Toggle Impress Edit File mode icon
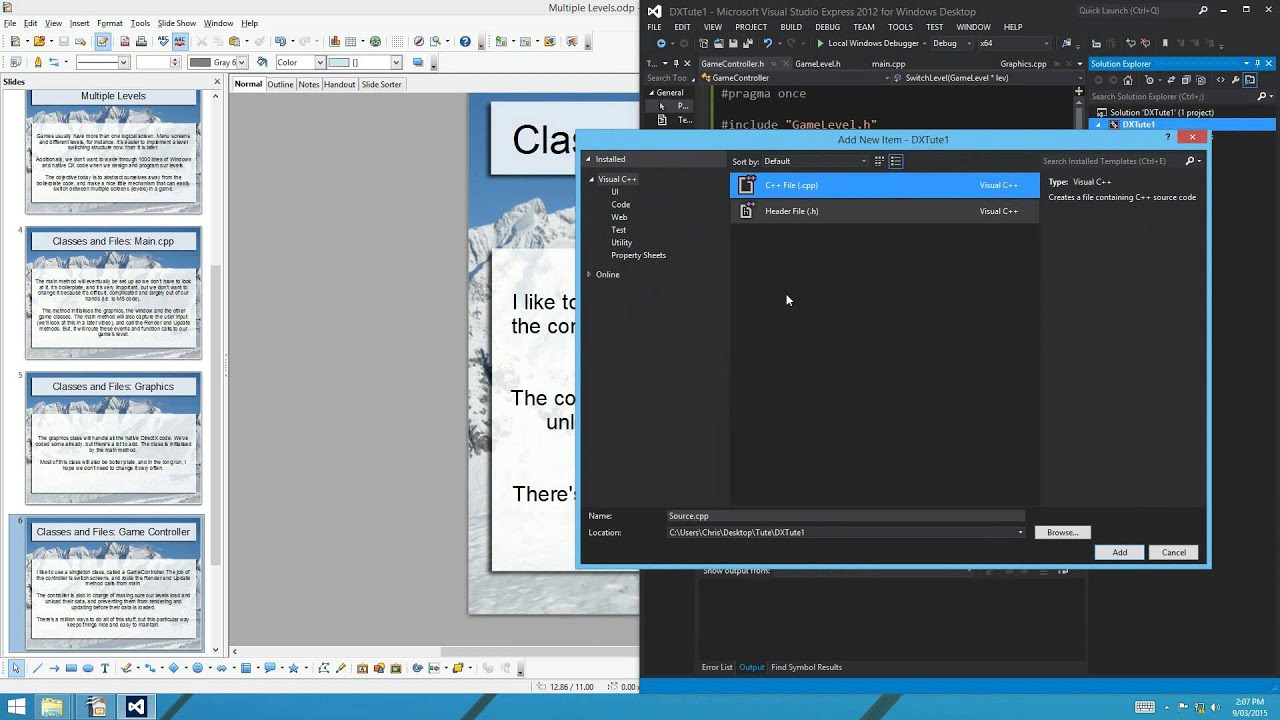 (102, 42)
